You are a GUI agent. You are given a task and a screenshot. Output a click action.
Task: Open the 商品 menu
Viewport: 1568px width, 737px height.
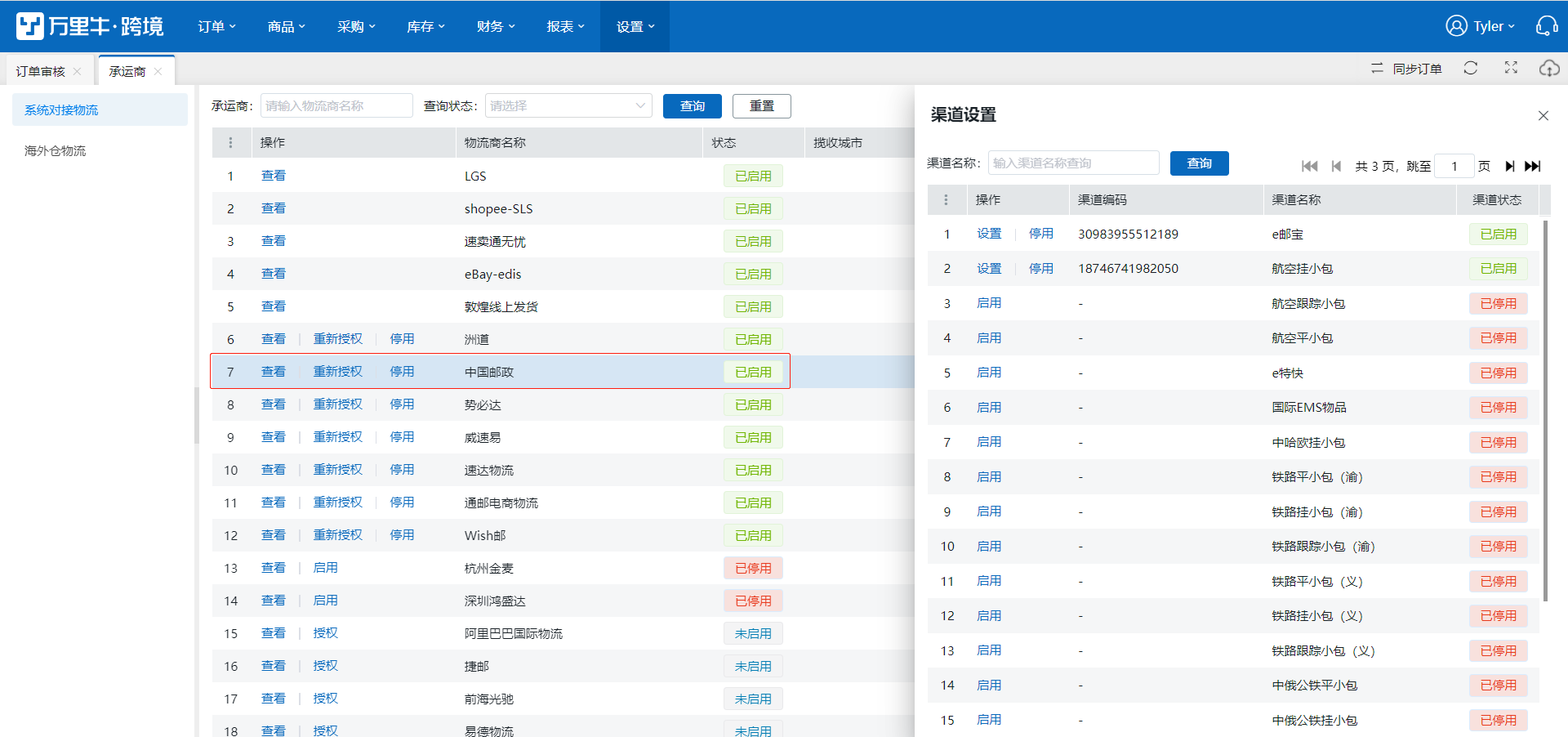pos(287,26)
